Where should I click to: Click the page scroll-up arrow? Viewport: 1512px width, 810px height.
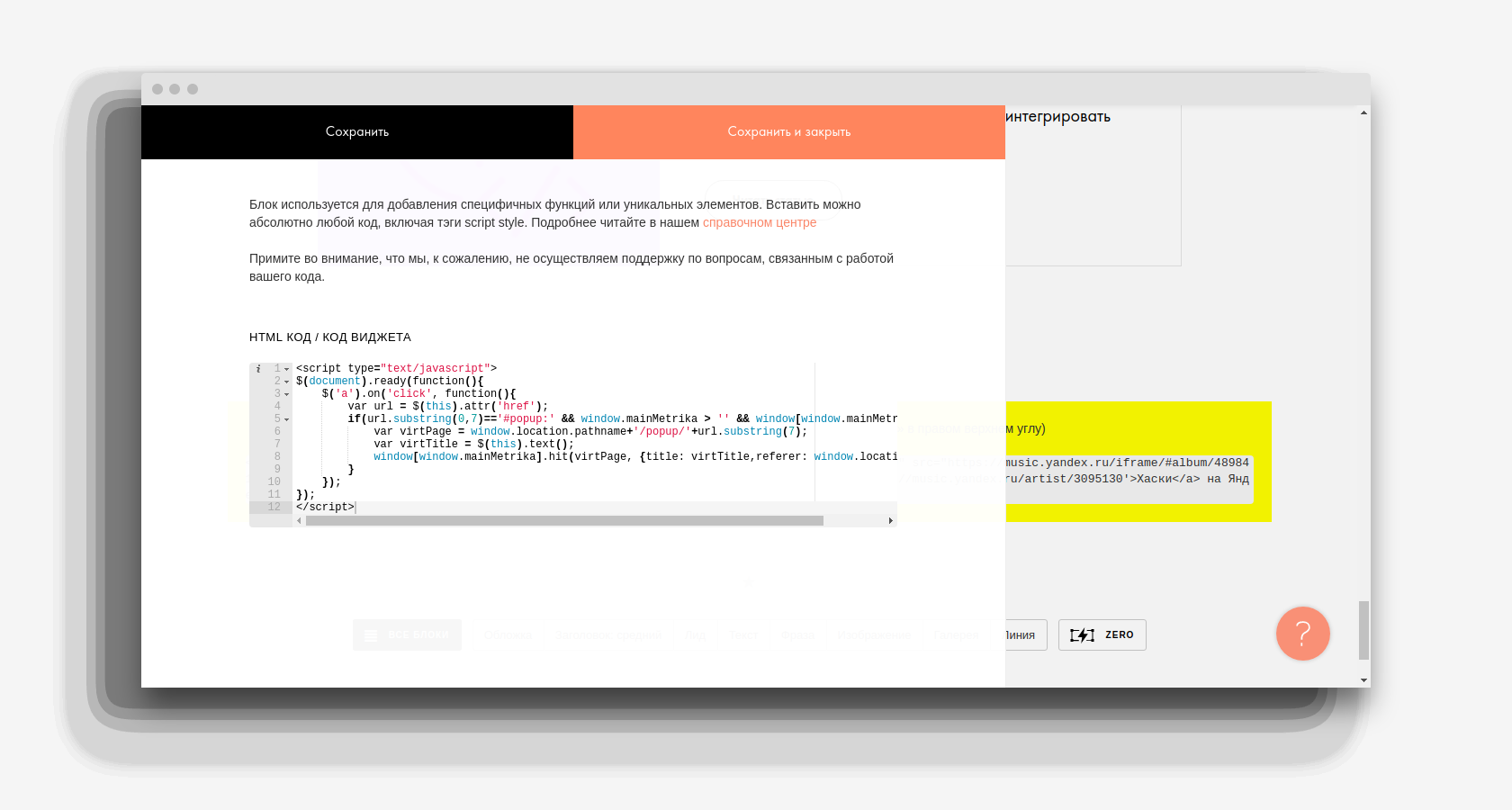point(1364,112)
